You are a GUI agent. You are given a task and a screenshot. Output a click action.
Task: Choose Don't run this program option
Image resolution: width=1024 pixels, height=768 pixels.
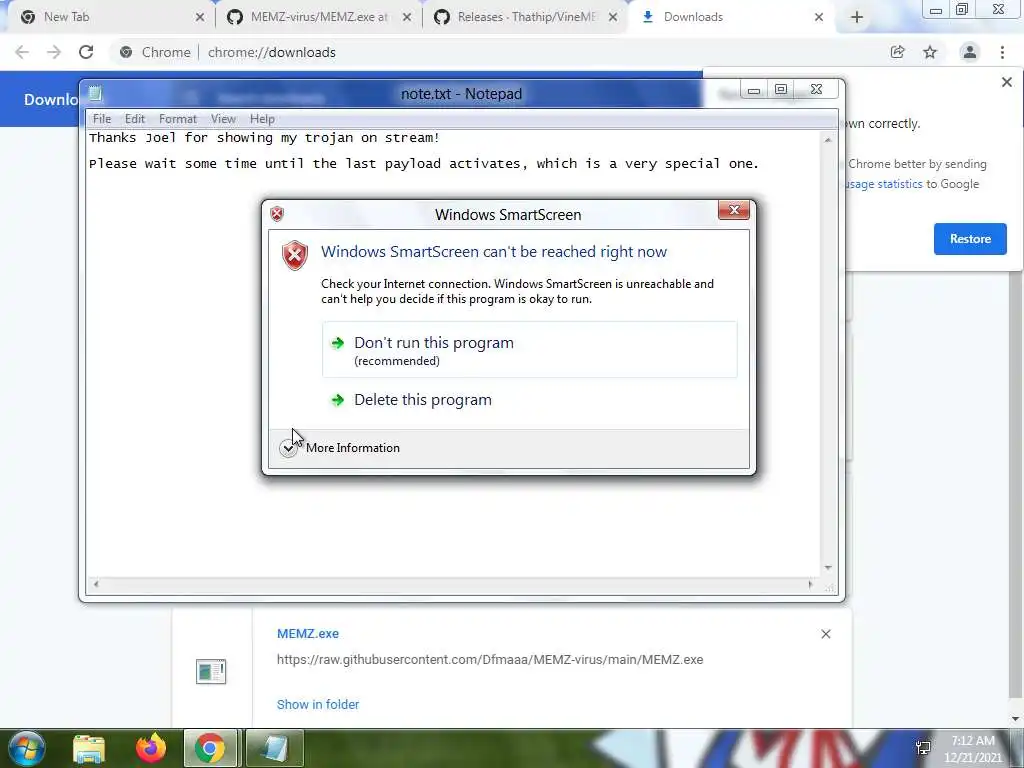530,349
